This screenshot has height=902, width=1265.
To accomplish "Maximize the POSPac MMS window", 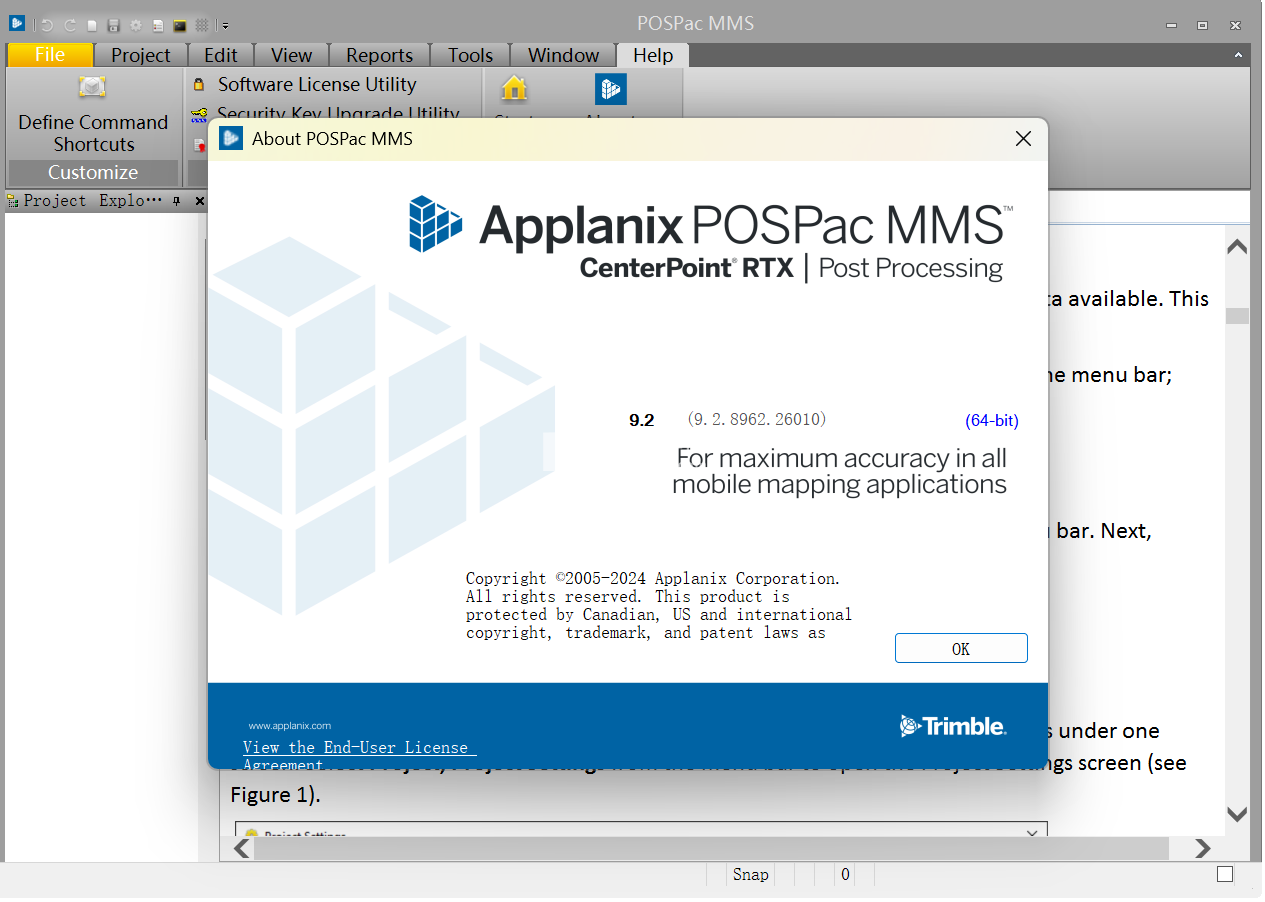I will [1203, 25].
